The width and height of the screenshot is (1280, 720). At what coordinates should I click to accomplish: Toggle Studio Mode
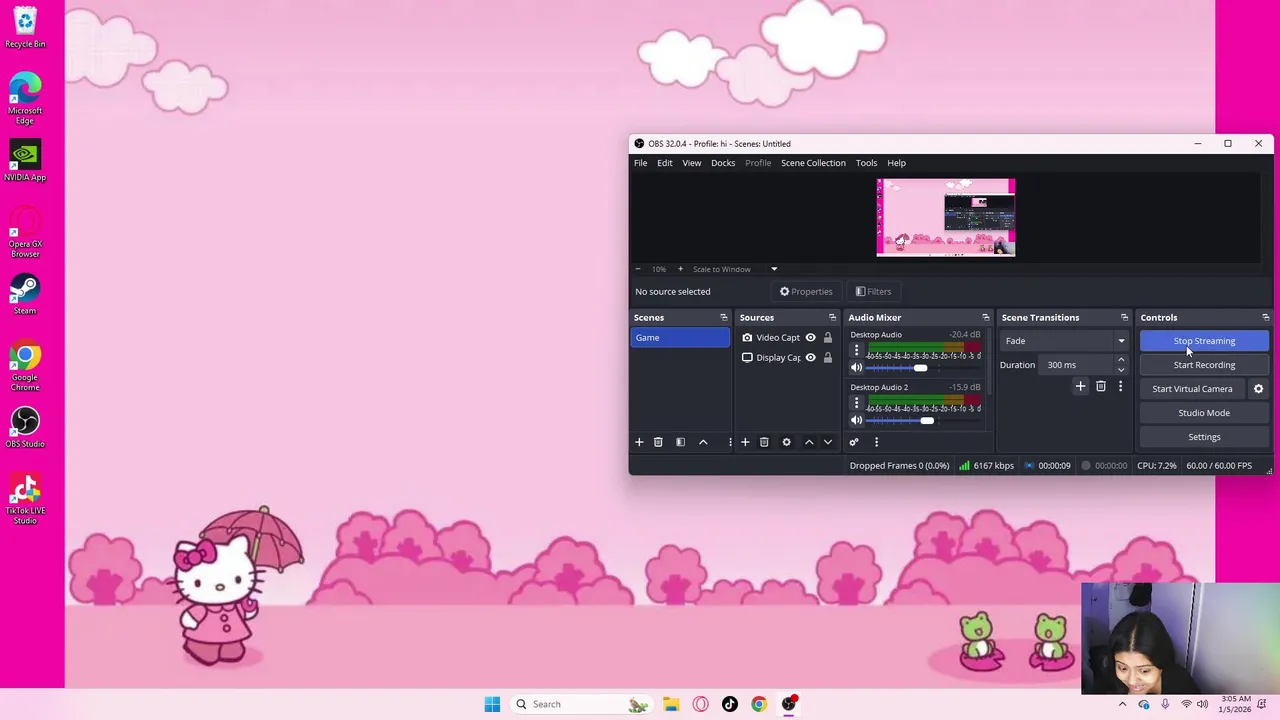click(x=1204, y=413)
